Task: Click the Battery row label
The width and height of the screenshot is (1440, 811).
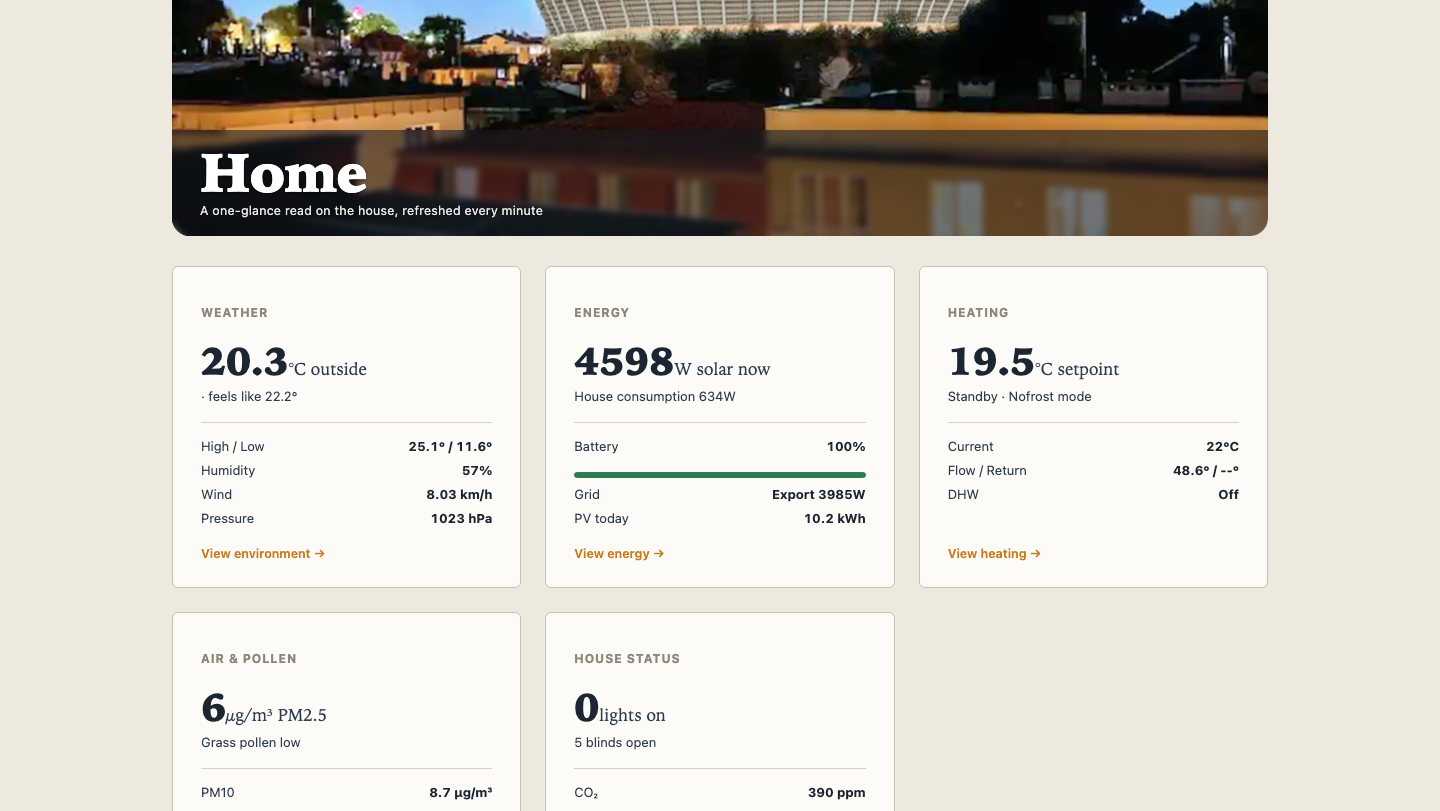Action: pyautogui.click(x=596, y=447)
